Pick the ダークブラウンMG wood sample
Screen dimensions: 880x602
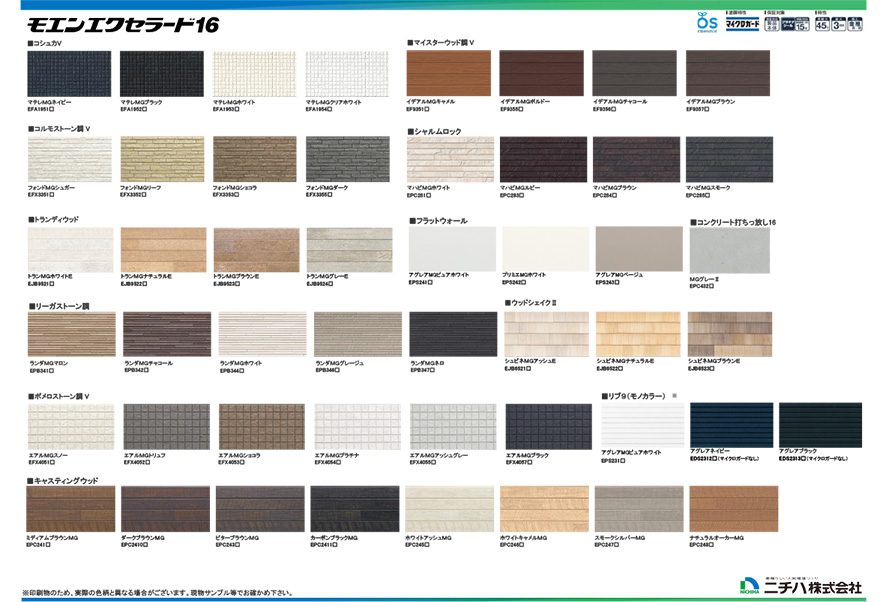[166, 509]
